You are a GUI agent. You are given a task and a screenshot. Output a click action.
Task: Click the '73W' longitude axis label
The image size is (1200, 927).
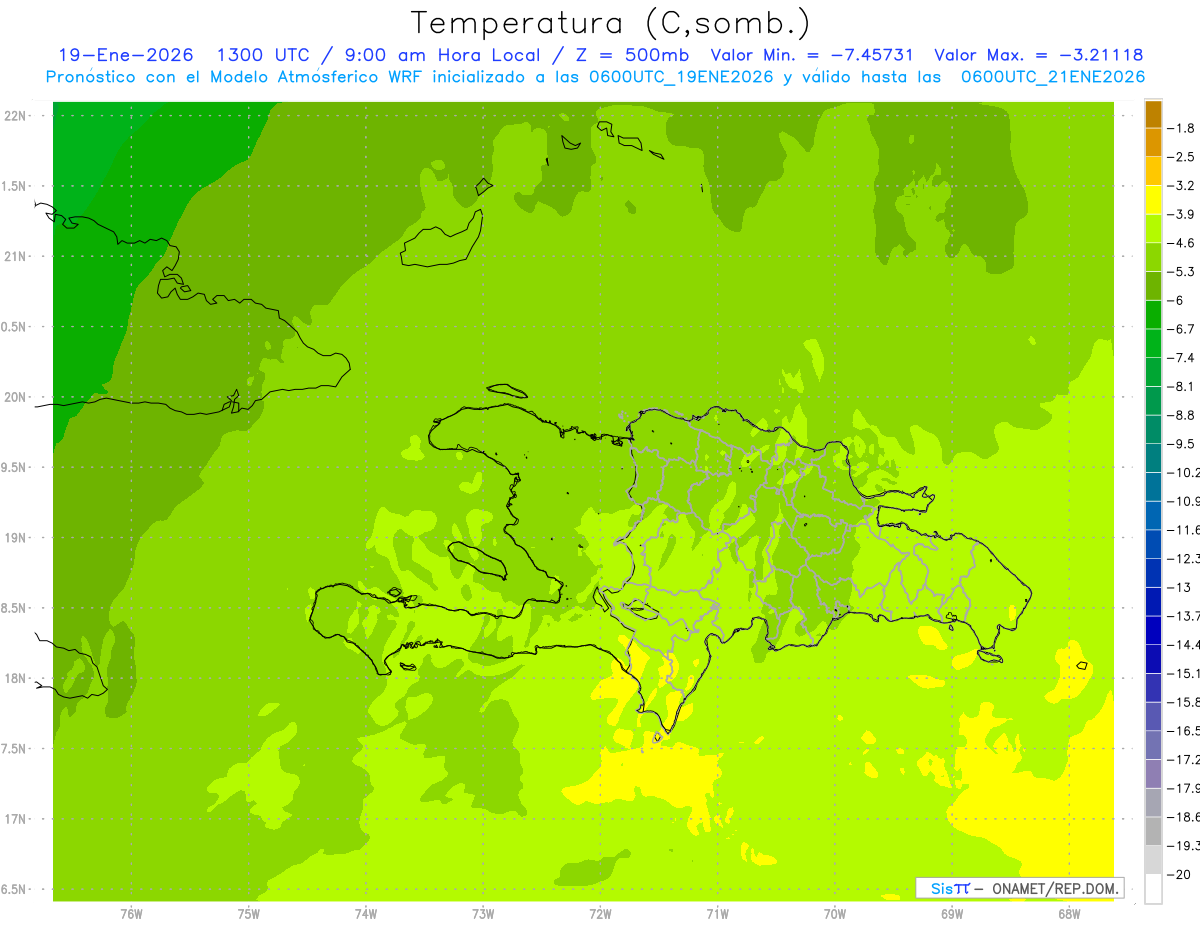pos(483,913)
